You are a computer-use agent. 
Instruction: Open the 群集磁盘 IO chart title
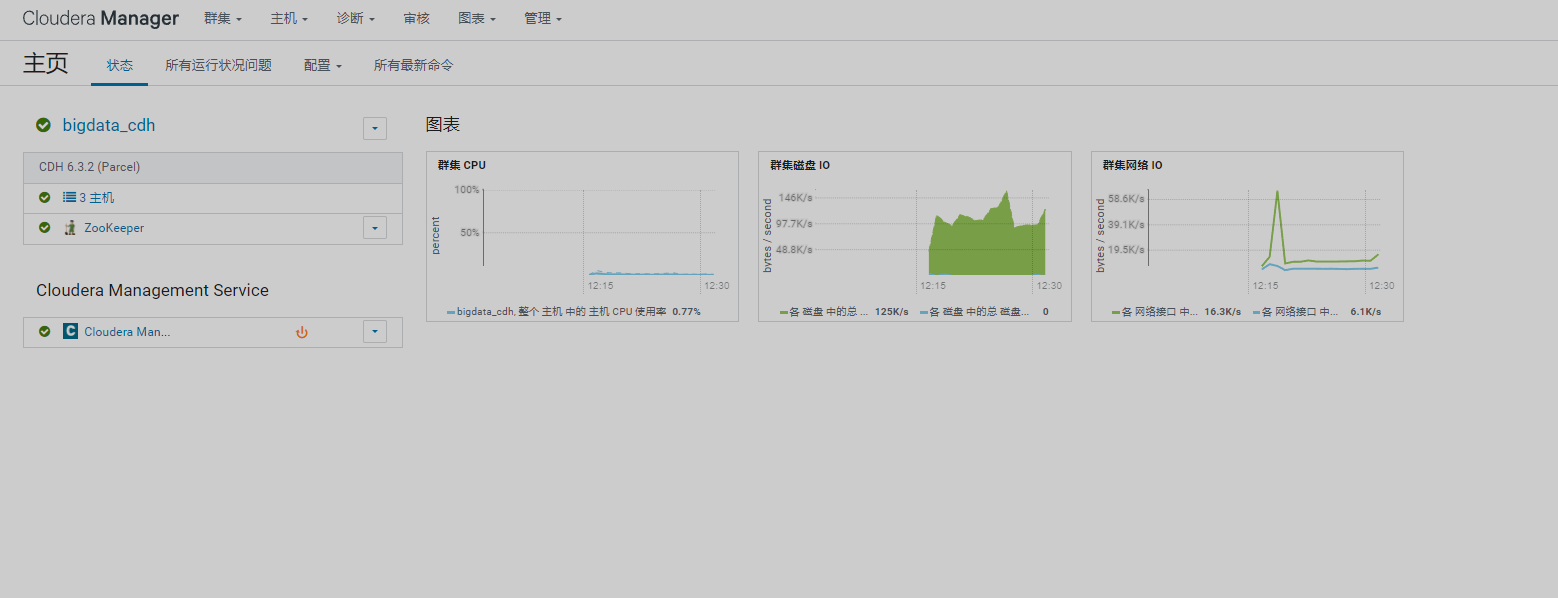[x=799, y=165]
